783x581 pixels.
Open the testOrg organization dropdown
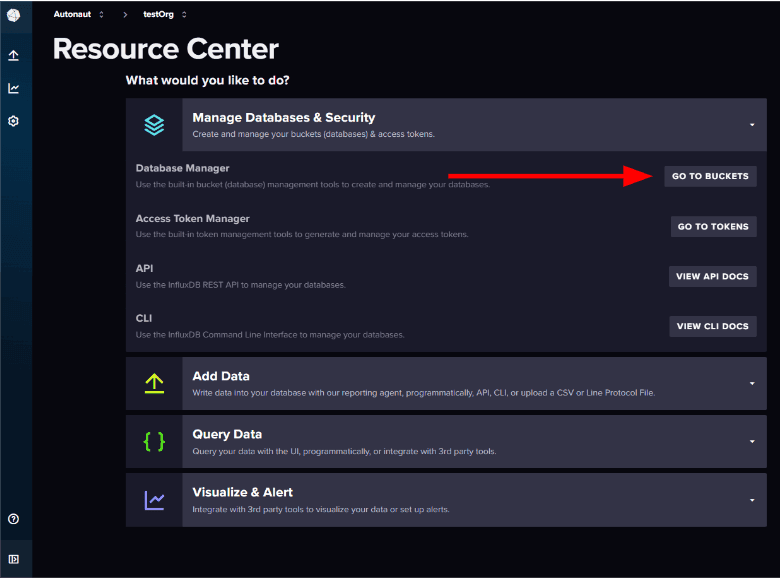point(163,14)
